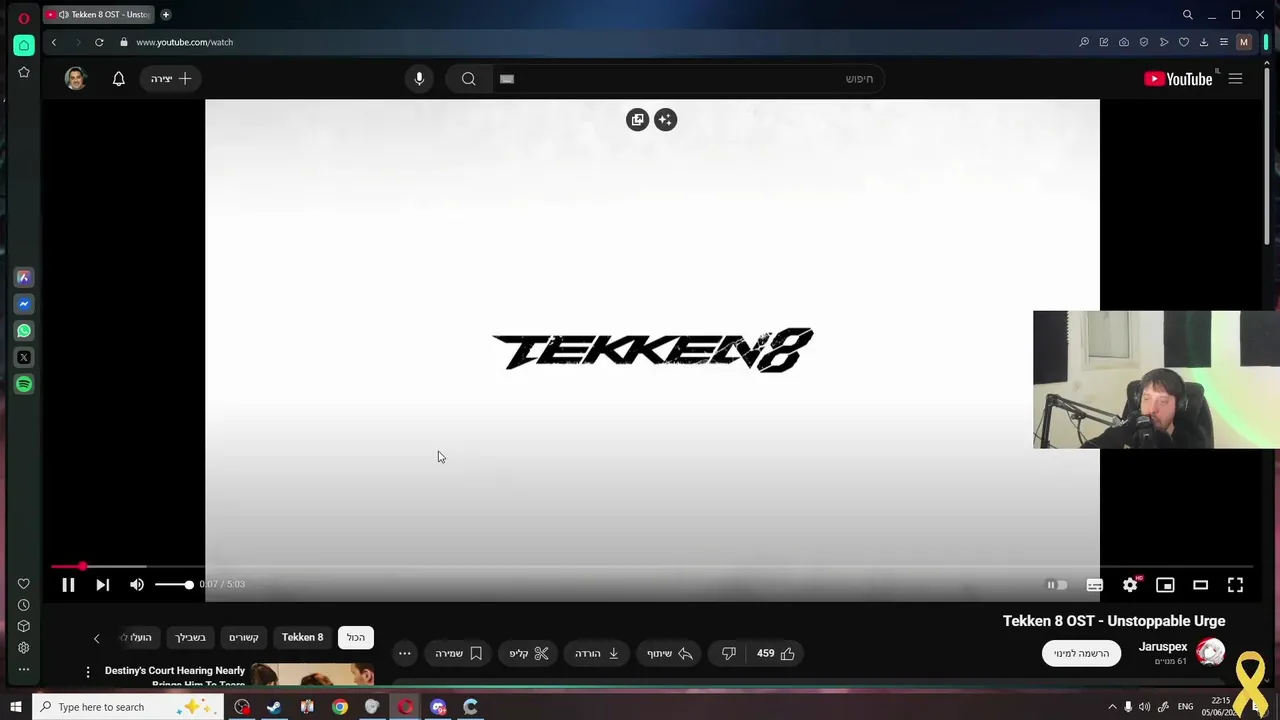
Task: Click the YouTube search magnifier button
Action: [x=468, y=79]
